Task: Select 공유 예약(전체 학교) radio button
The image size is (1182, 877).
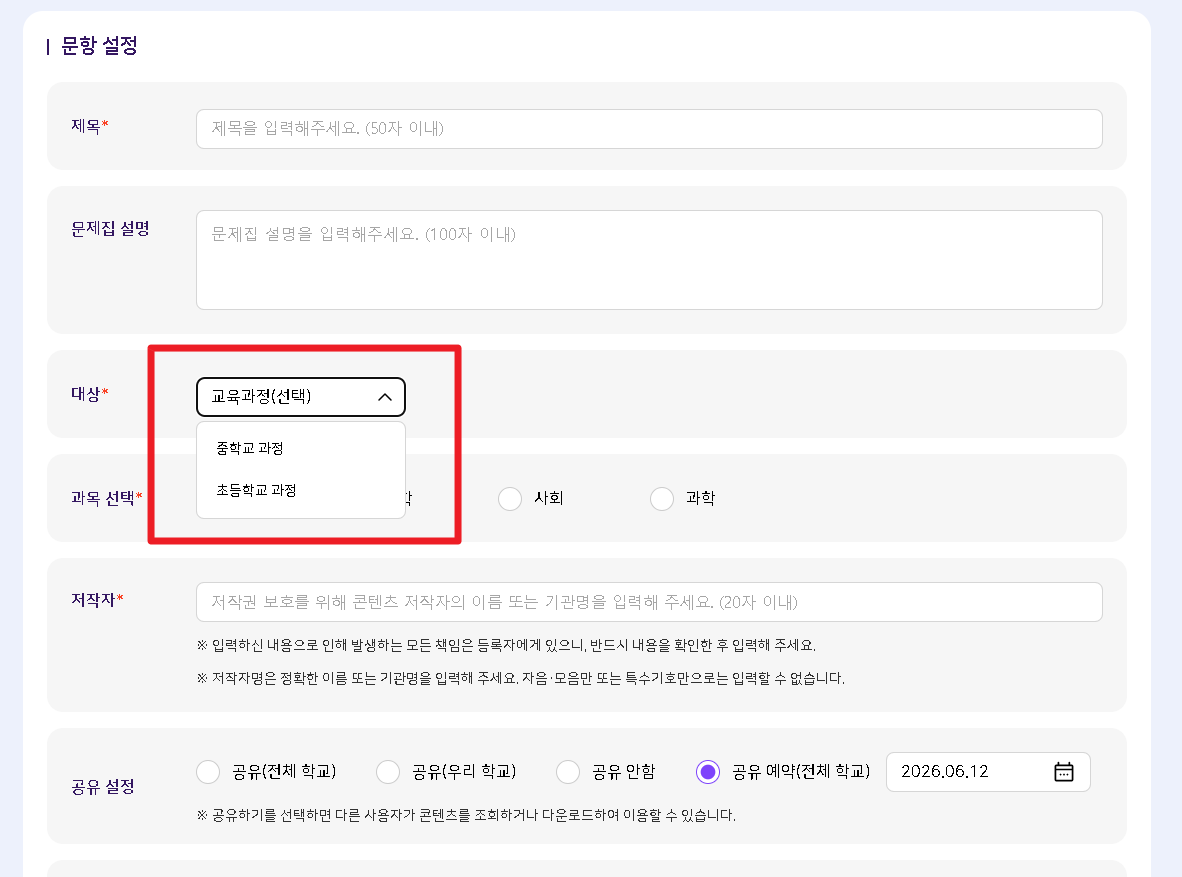Action: pyautogui.click(x=708, y=771)
